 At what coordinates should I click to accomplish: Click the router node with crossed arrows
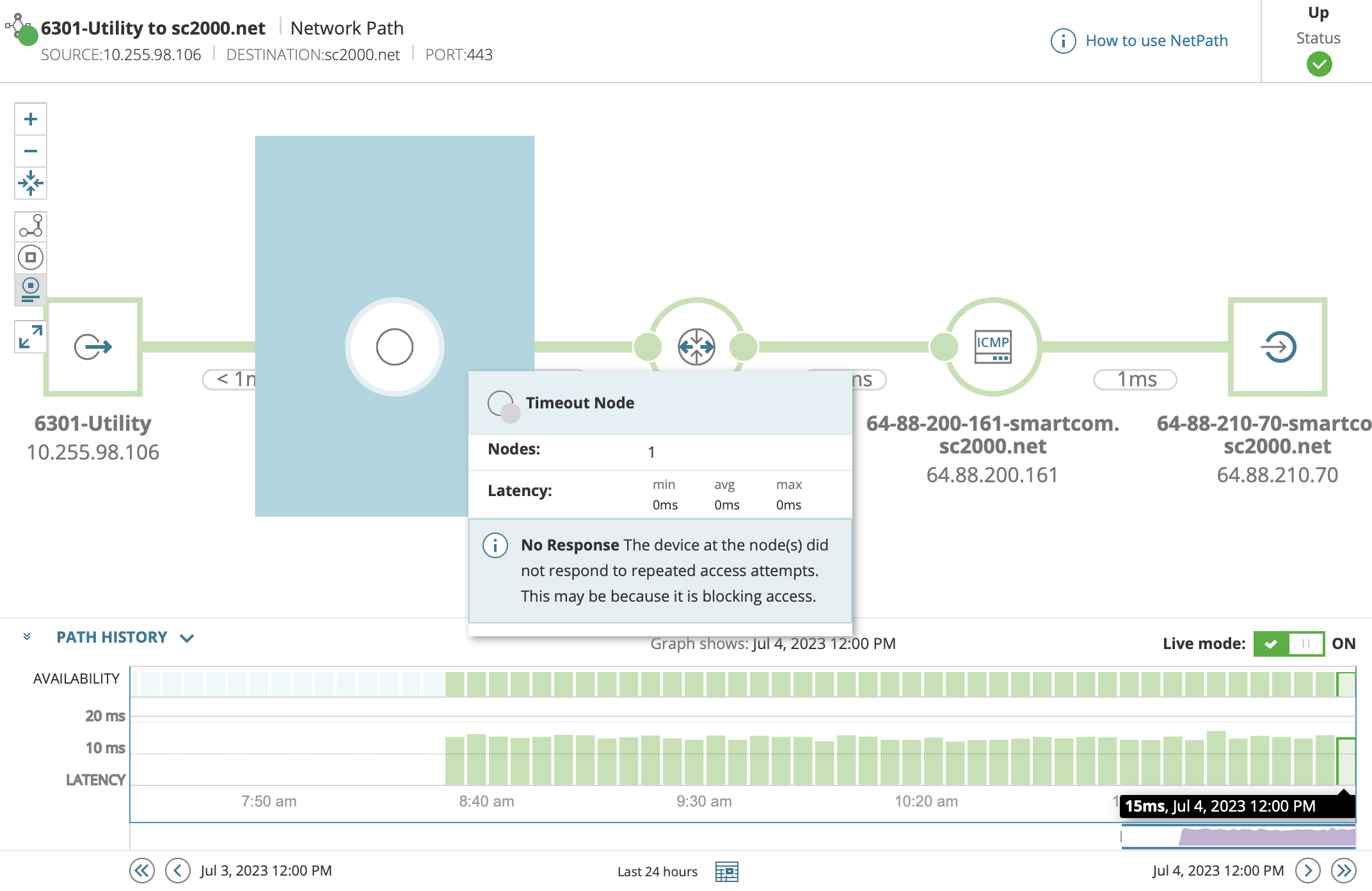click(x=696, y=347)
